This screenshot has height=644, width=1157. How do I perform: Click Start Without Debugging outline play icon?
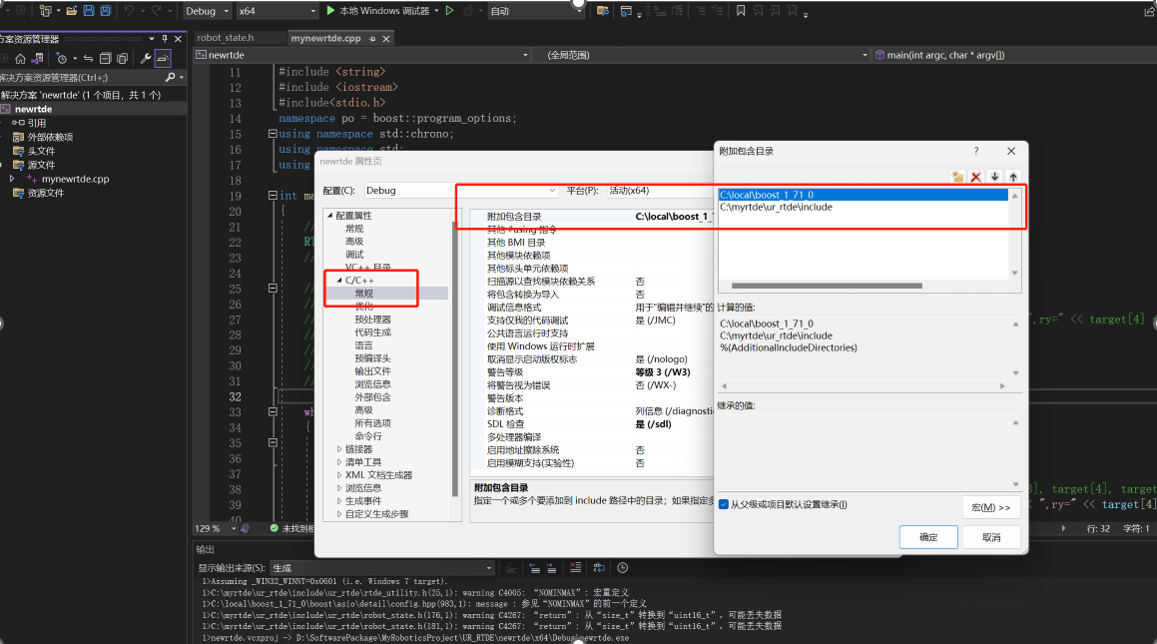coord(449,10)
